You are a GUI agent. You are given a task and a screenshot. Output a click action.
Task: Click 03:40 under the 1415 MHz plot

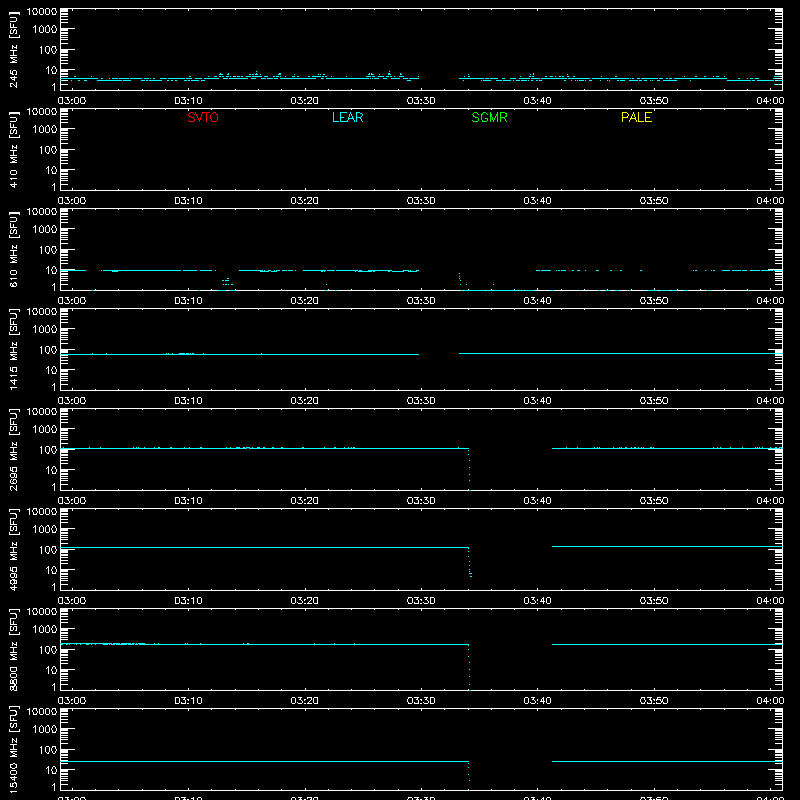coord(537,401)
